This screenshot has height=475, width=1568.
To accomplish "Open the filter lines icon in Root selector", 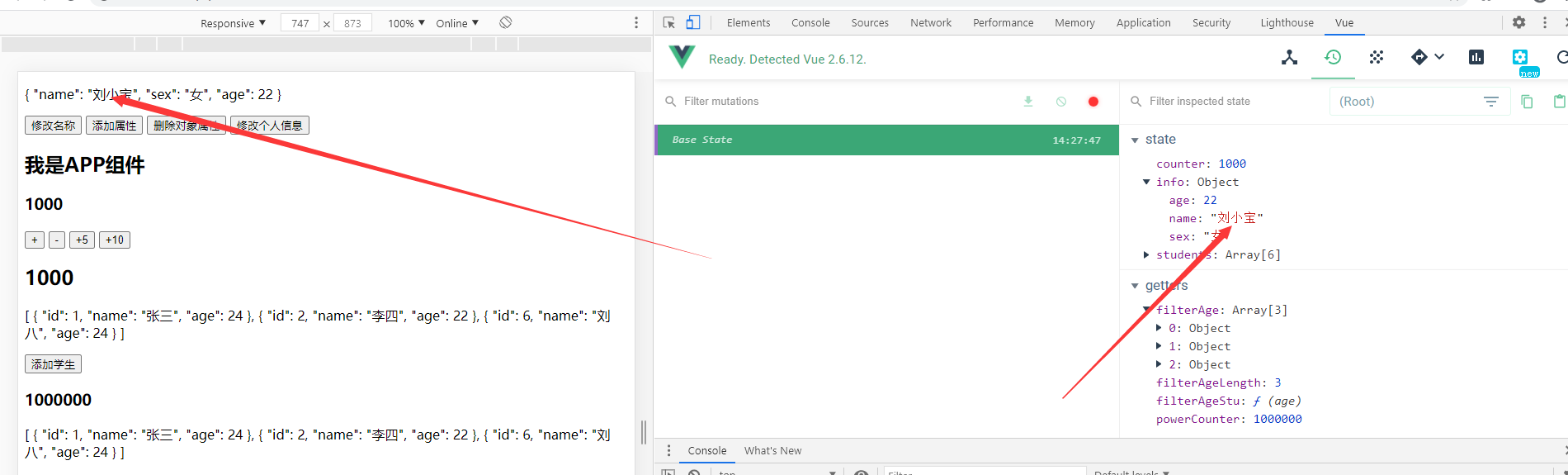I will point(1491,102).
